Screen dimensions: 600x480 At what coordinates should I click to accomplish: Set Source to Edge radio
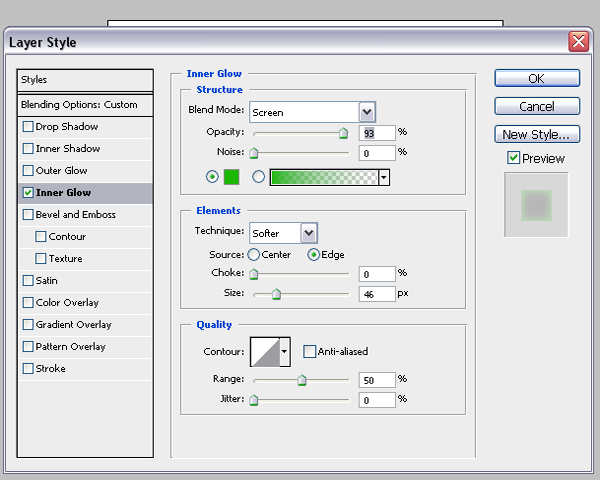click(313, 255)
